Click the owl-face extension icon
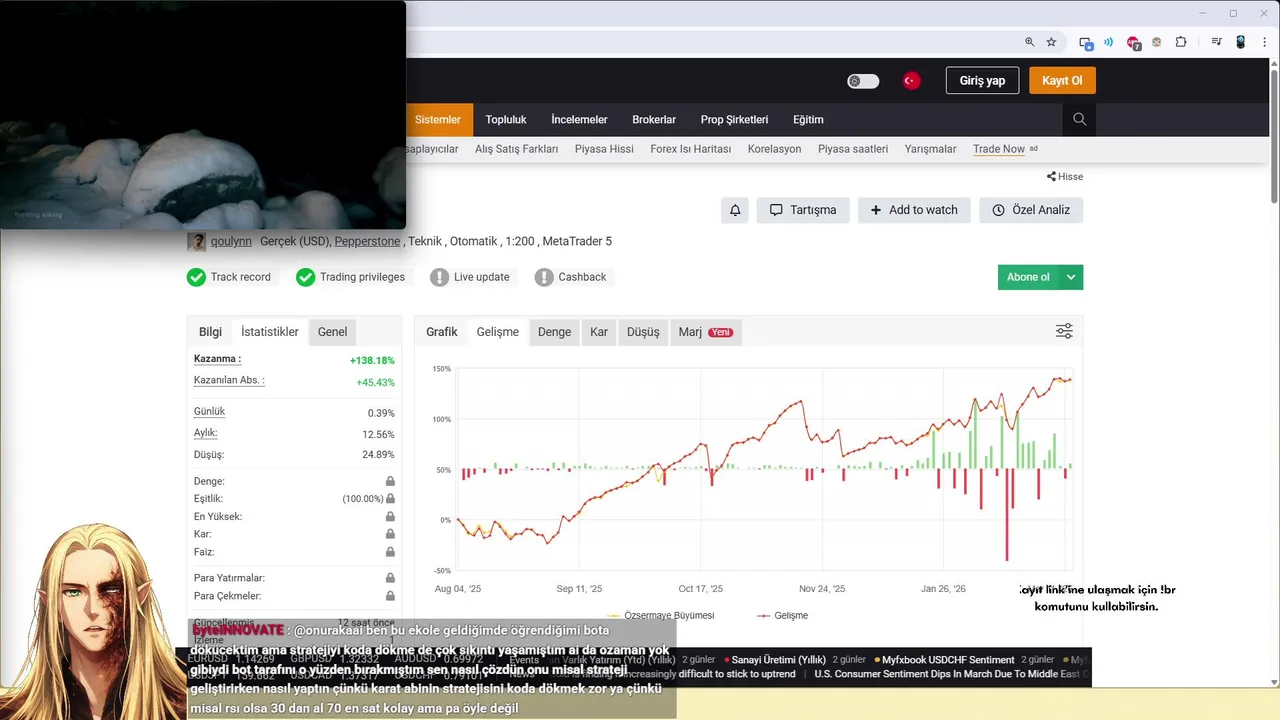The image size is (1280, 720). (x=1157, y=42)
